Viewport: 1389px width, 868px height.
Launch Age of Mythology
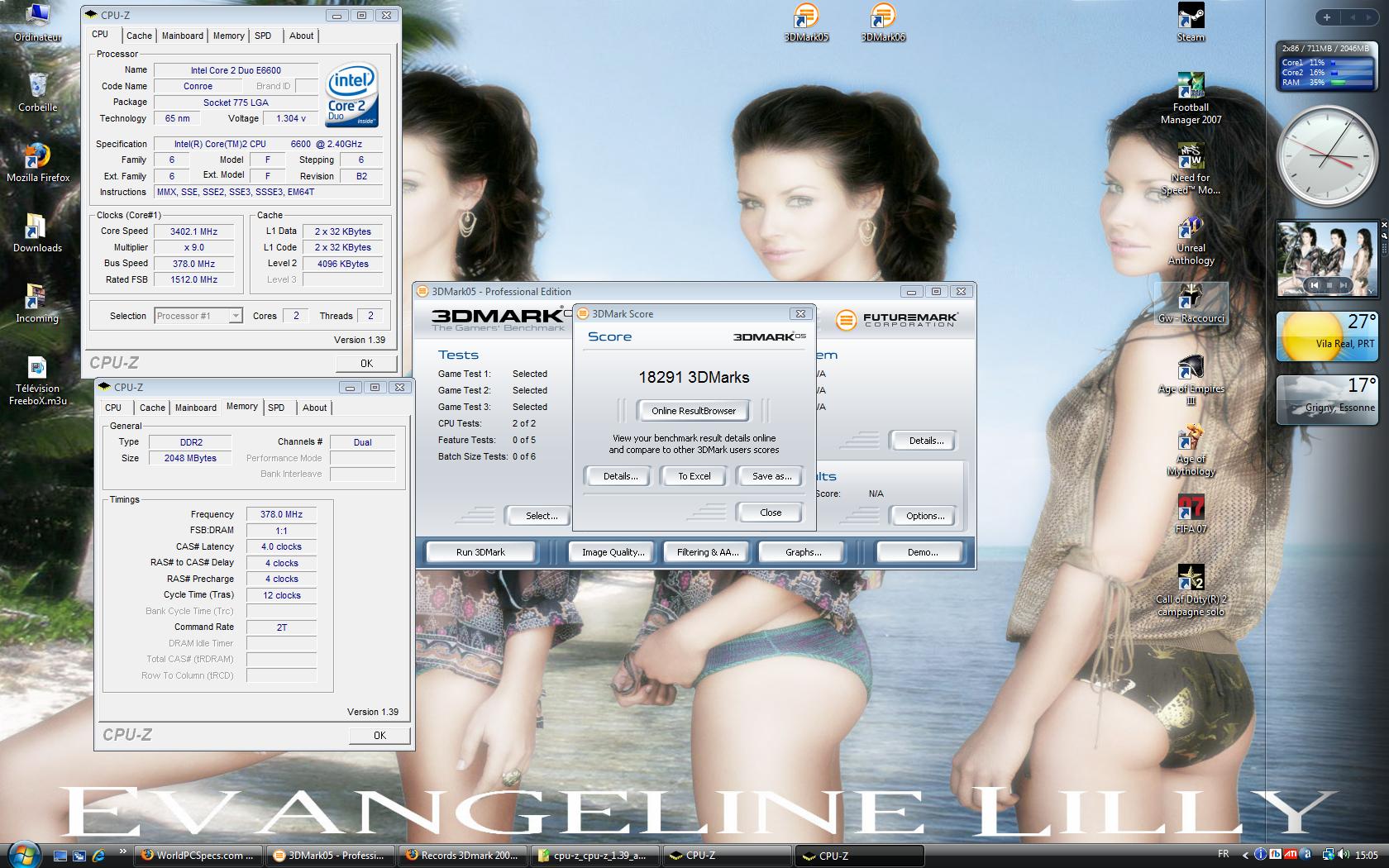pos(1191,451)
